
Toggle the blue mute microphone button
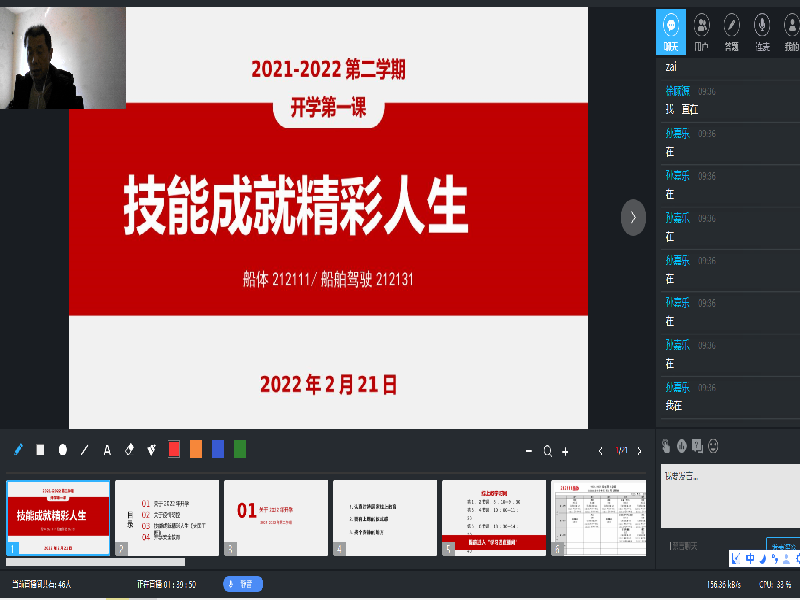[x=243, y=584]
